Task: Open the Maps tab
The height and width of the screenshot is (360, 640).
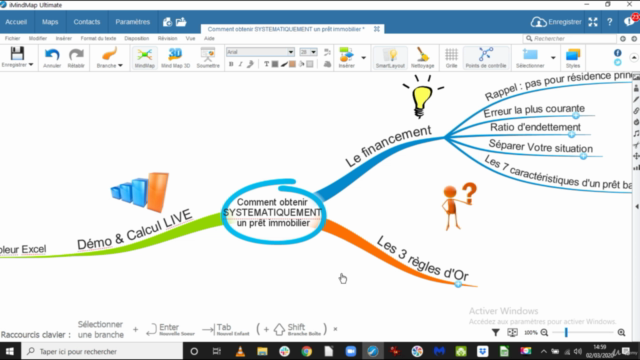Action: 50,22
